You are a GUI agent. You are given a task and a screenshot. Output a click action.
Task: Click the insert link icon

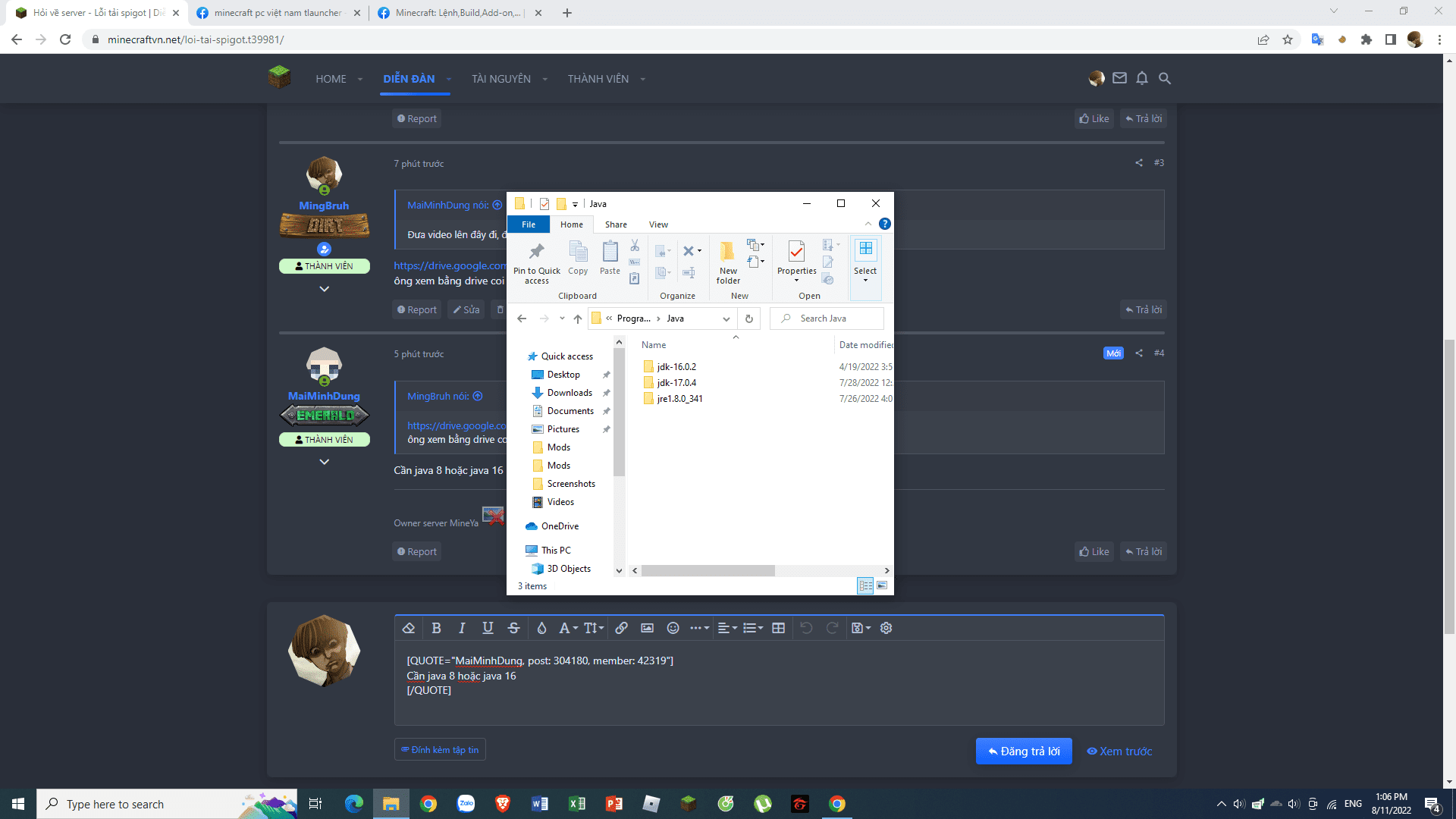point(621,628)
